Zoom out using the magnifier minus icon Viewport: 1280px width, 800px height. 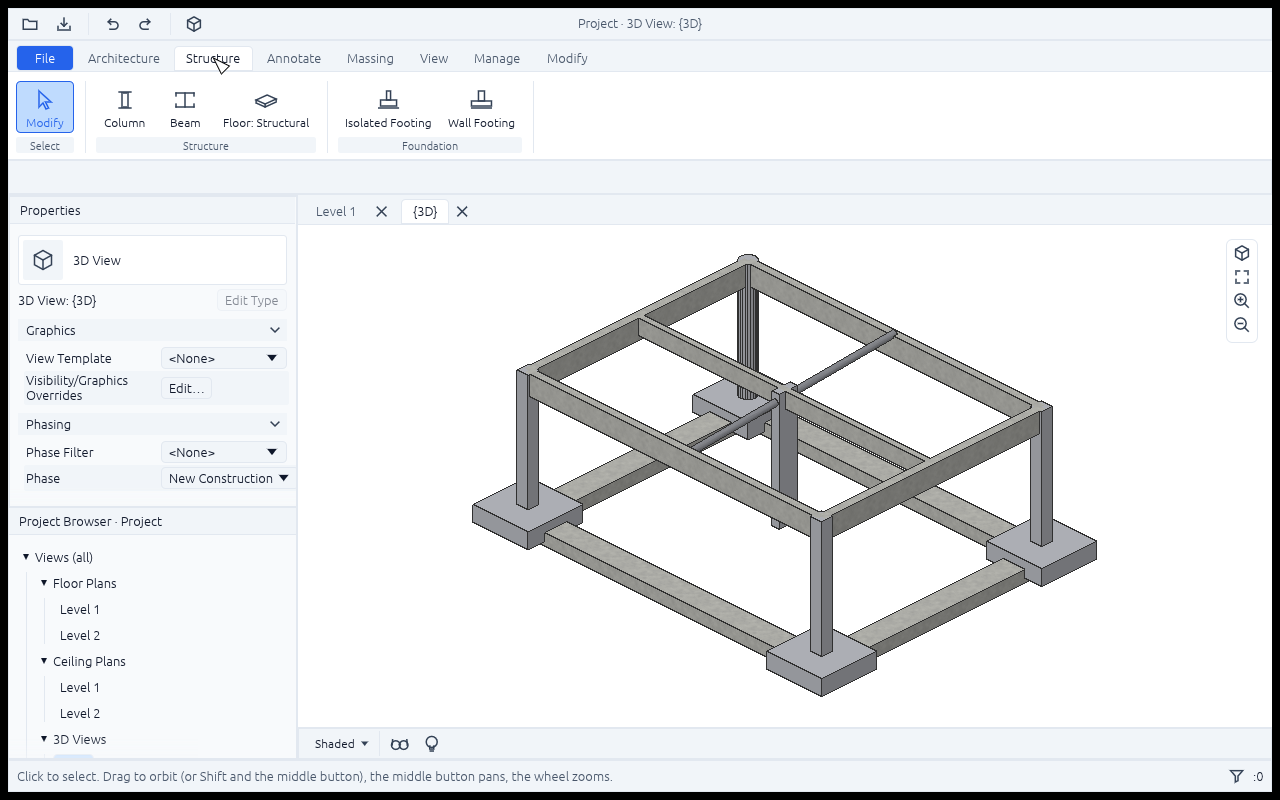(x=1242, y=325)
